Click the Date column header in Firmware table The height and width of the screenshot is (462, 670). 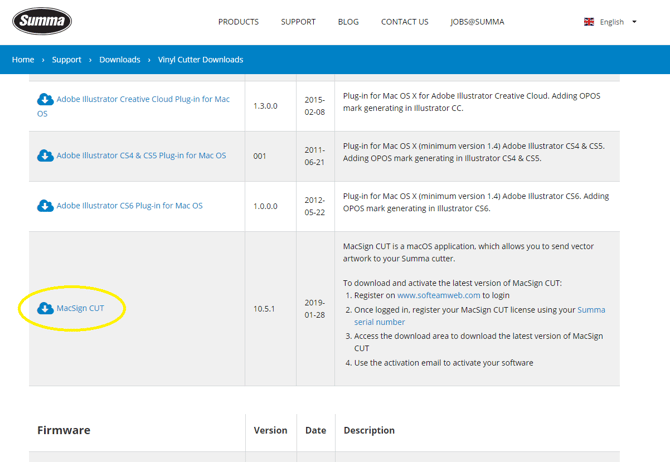pos(316,430)
